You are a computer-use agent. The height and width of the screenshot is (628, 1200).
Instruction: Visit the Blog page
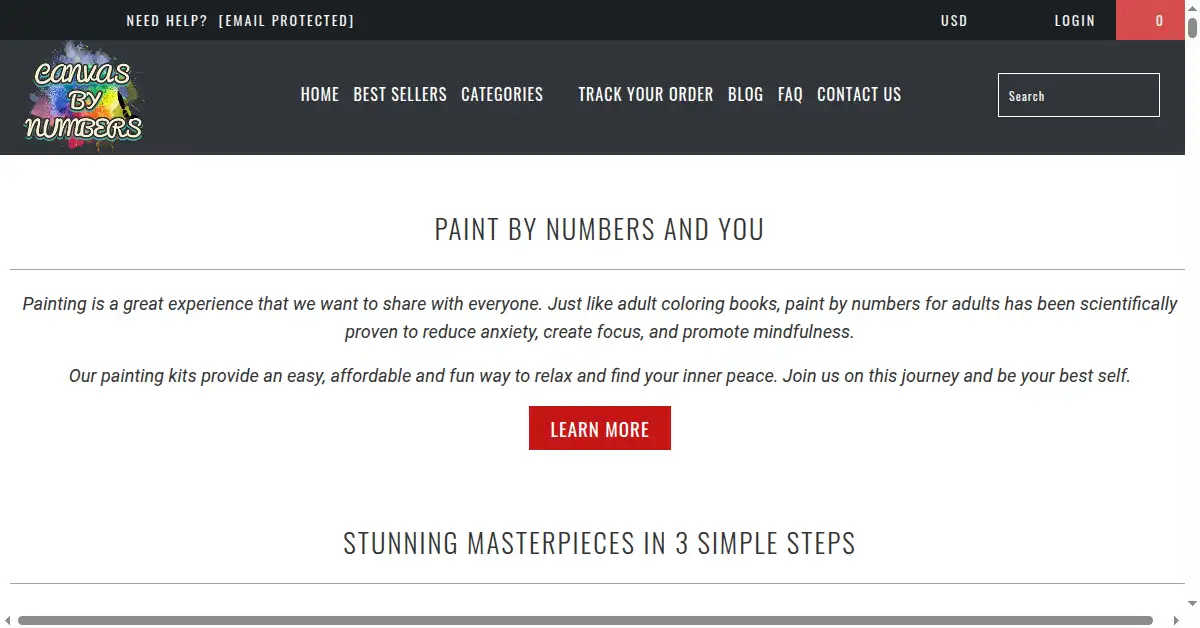tap(745, 95)
